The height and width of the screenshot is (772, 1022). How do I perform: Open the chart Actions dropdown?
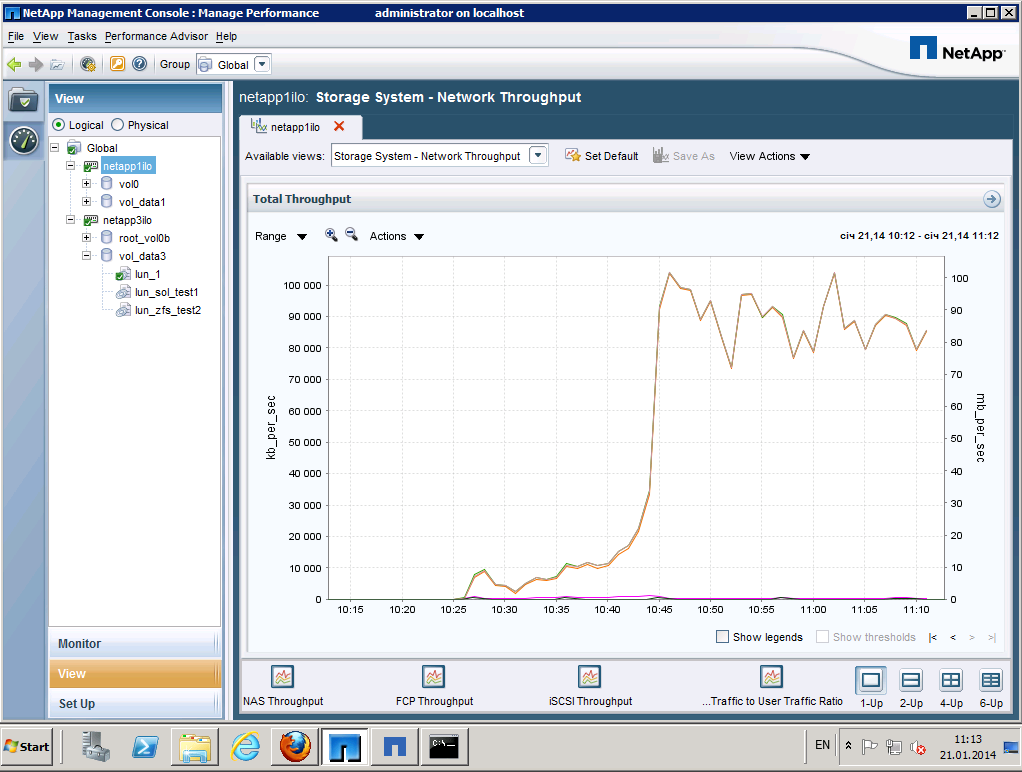tap(396, 236)
